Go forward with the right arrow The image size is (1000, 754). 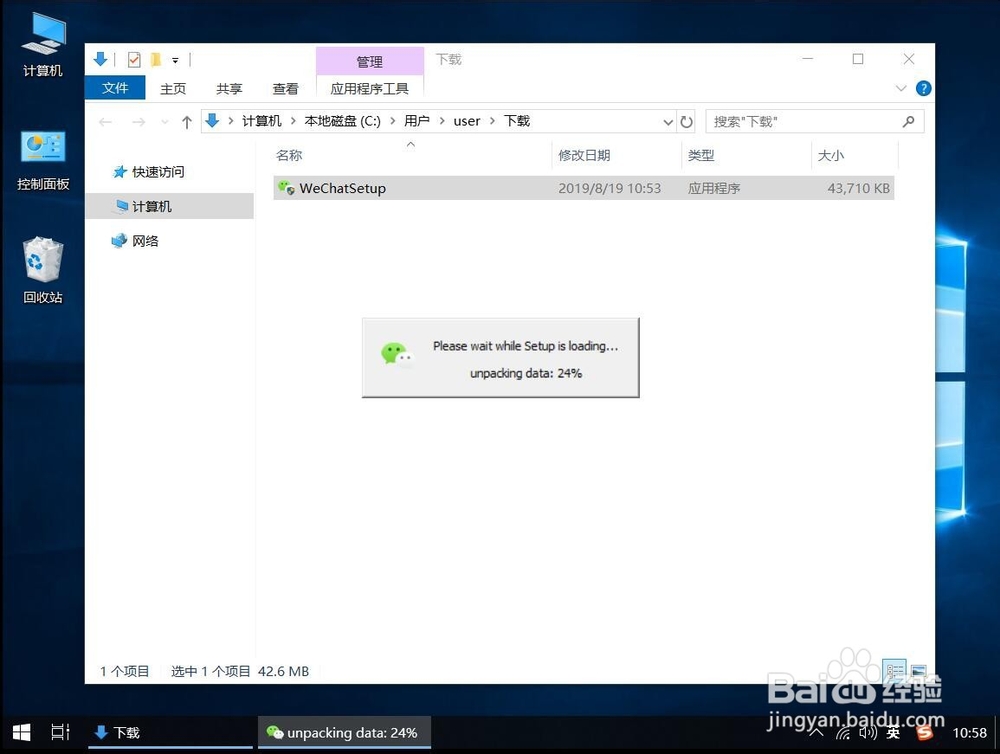coord(138,121)
